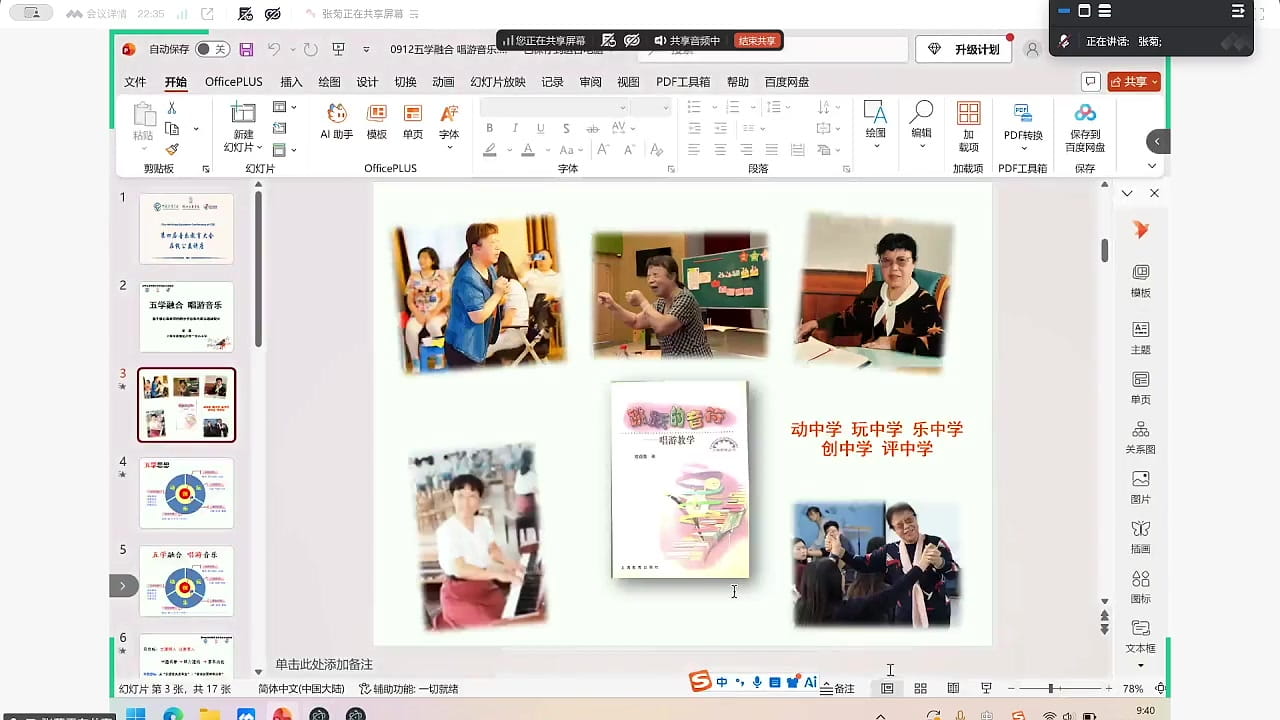Screen dimensions: 1280x720
Task: Open the 图片 panel in the right sidebar
Action: 1140,487
